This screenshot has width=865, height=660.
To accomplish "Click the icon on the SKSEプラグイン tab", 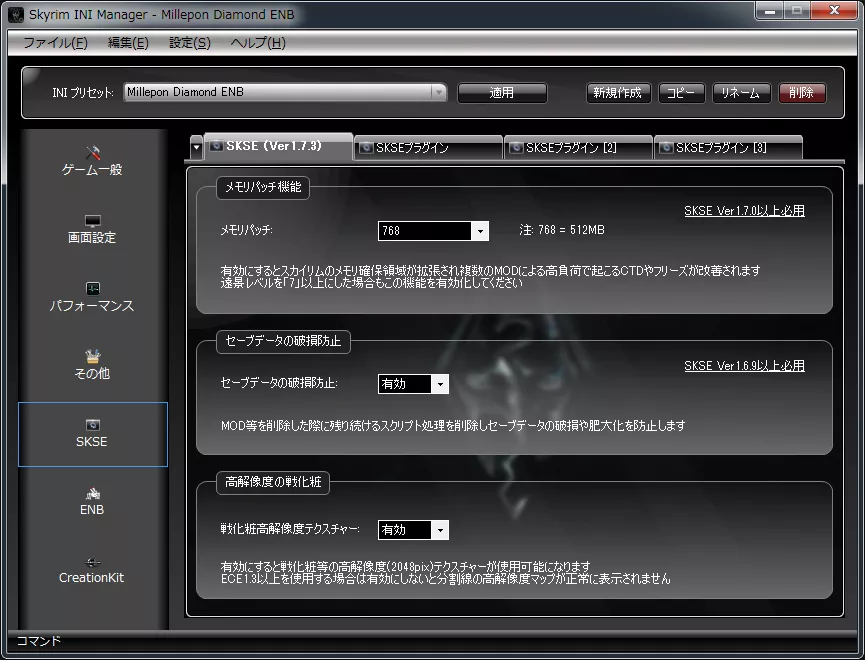I will (x=366, y=147).
